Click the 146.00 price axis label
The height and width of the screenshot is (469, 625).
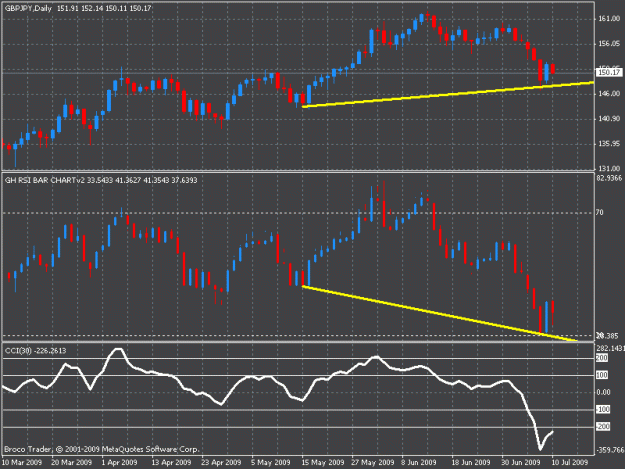[609, 94]
